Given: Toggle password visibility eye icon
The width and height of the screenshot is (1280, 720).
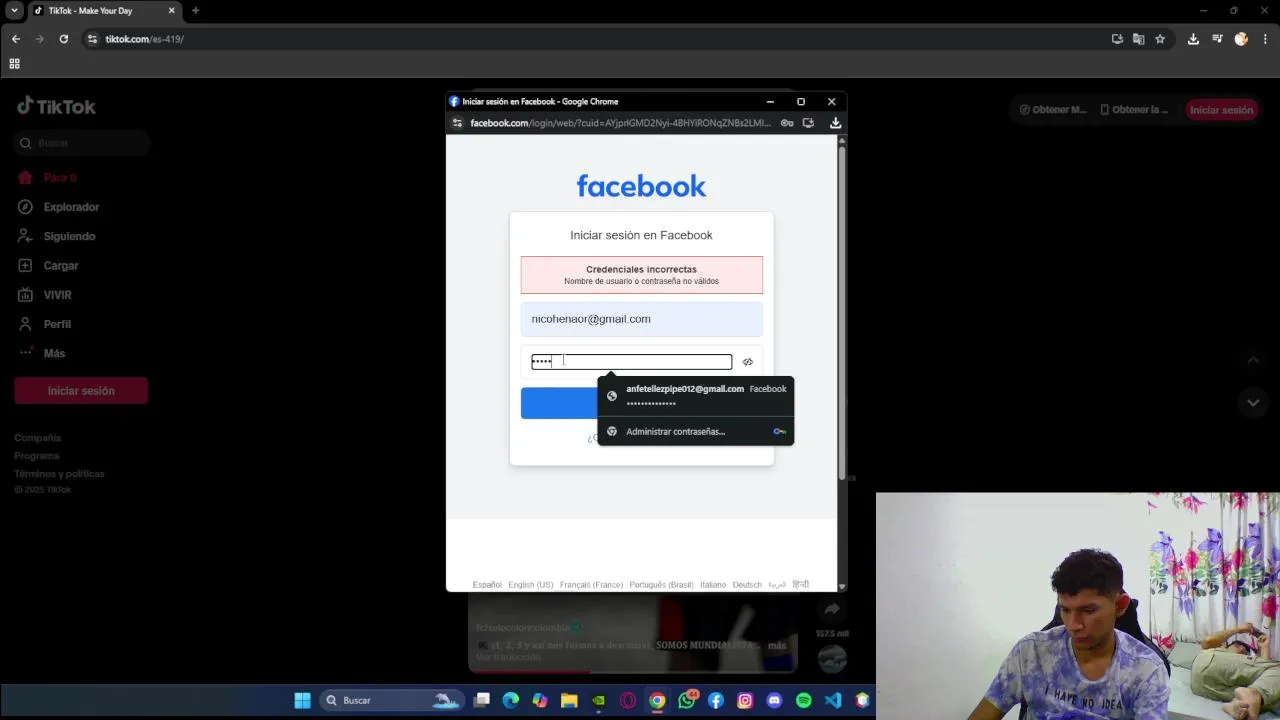Looking at the screenshot, I should 747,362.
